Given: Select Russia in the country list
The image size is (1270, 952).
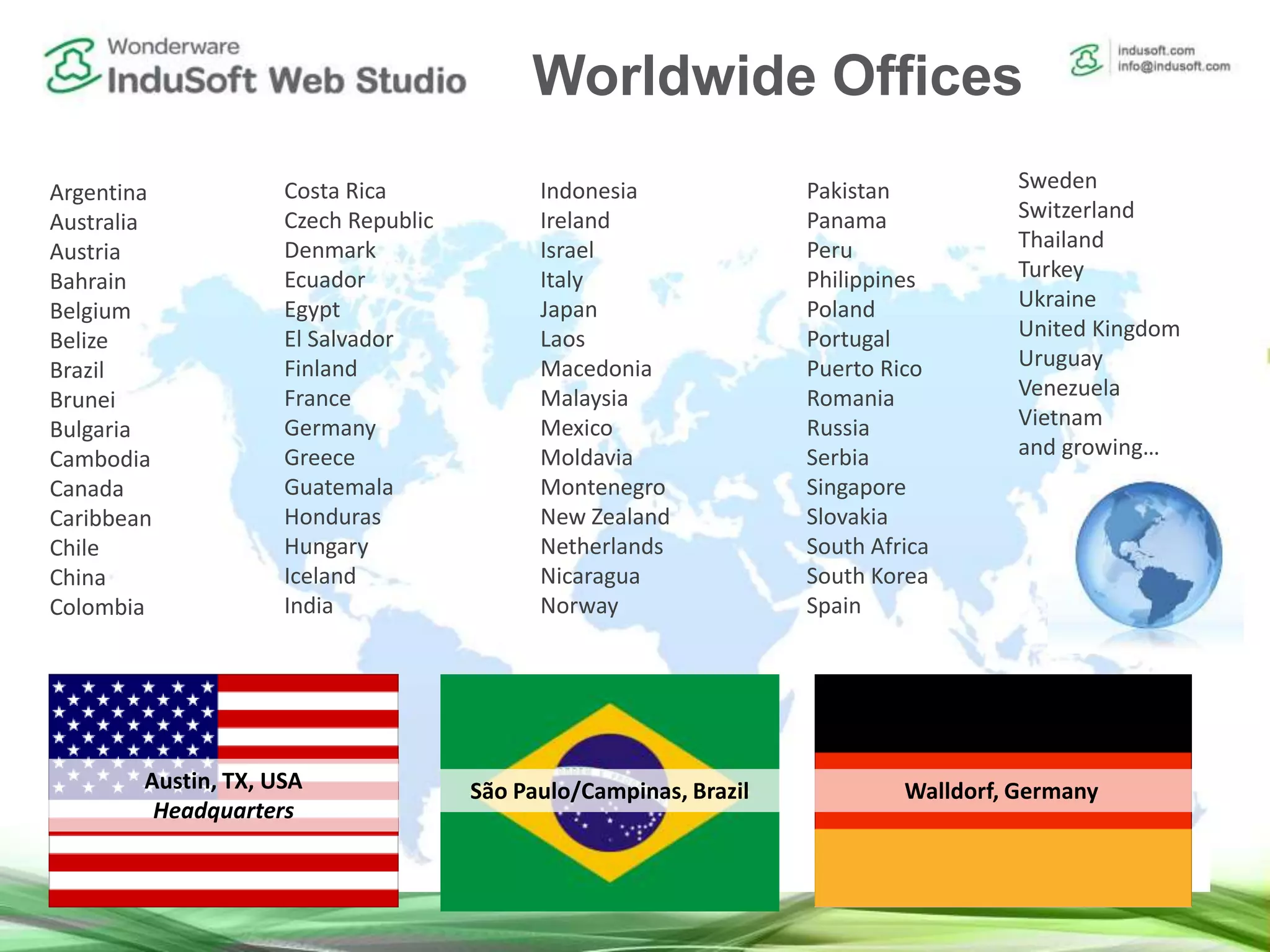Looking at the screenshot, I should [838, 428].
